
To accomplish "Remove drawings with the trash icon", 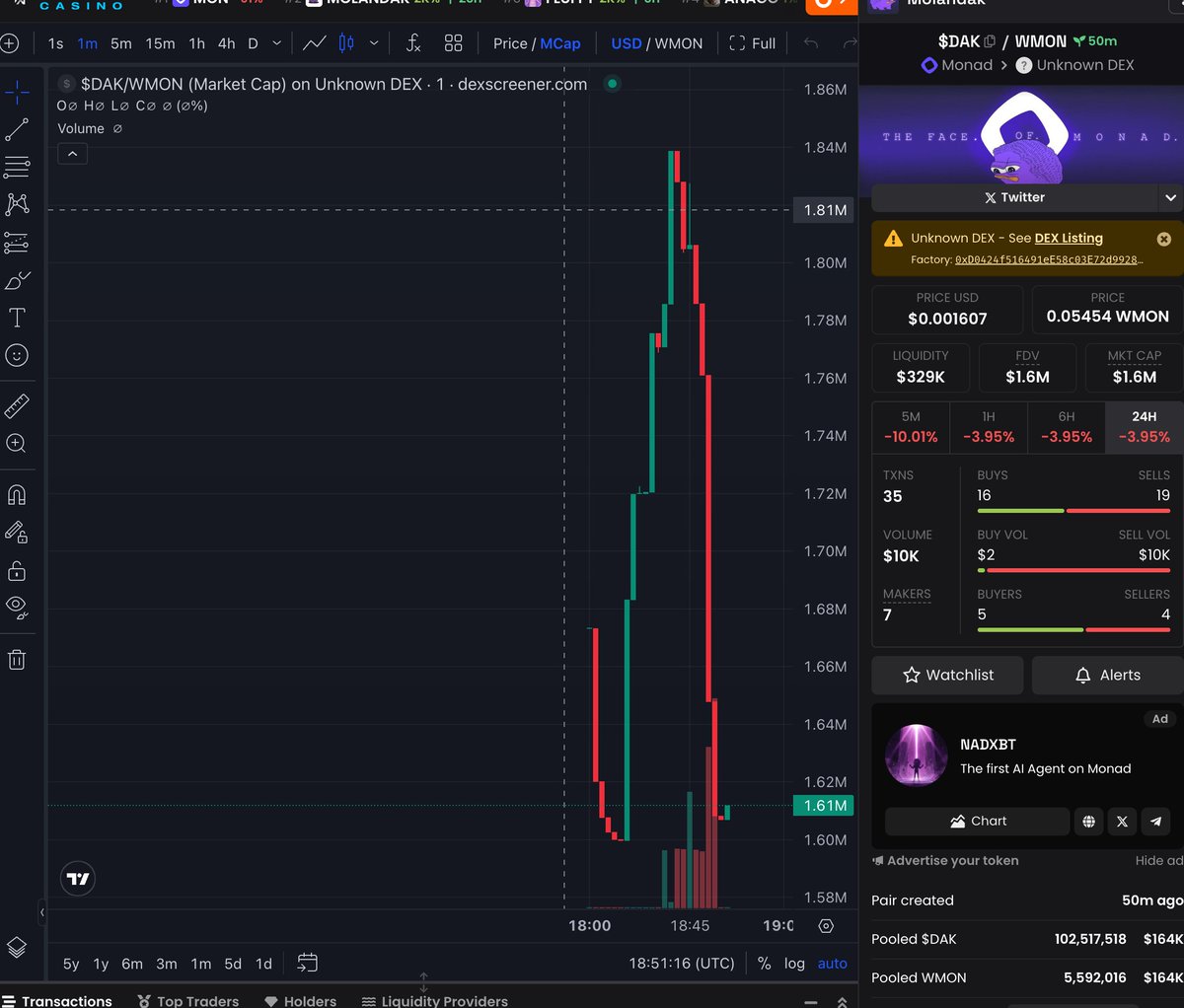I will [x=17, y=660].
